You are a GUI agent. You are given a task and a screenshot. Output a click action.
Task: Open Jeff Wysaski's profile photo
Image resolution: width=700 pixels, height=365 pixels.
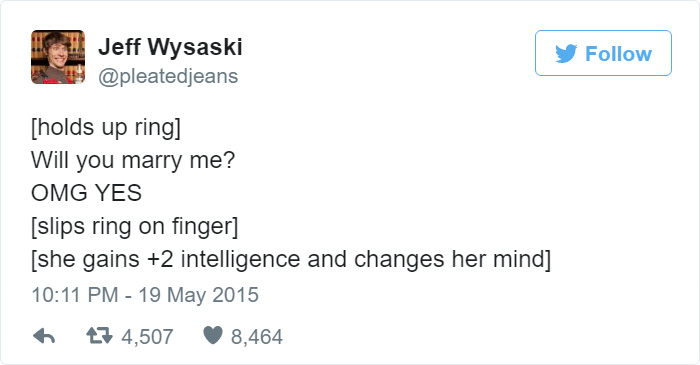58,57
